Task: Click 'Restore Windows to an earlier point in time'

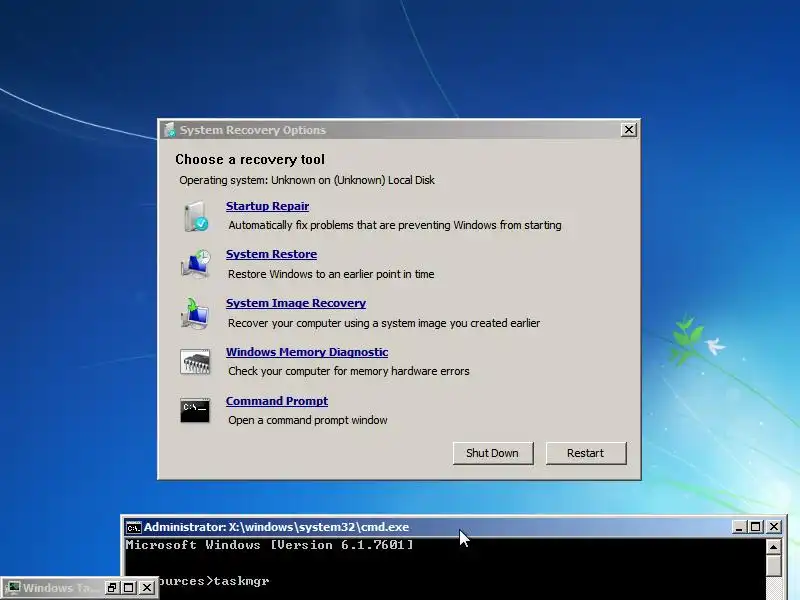Action: click(x=331, y=274)
